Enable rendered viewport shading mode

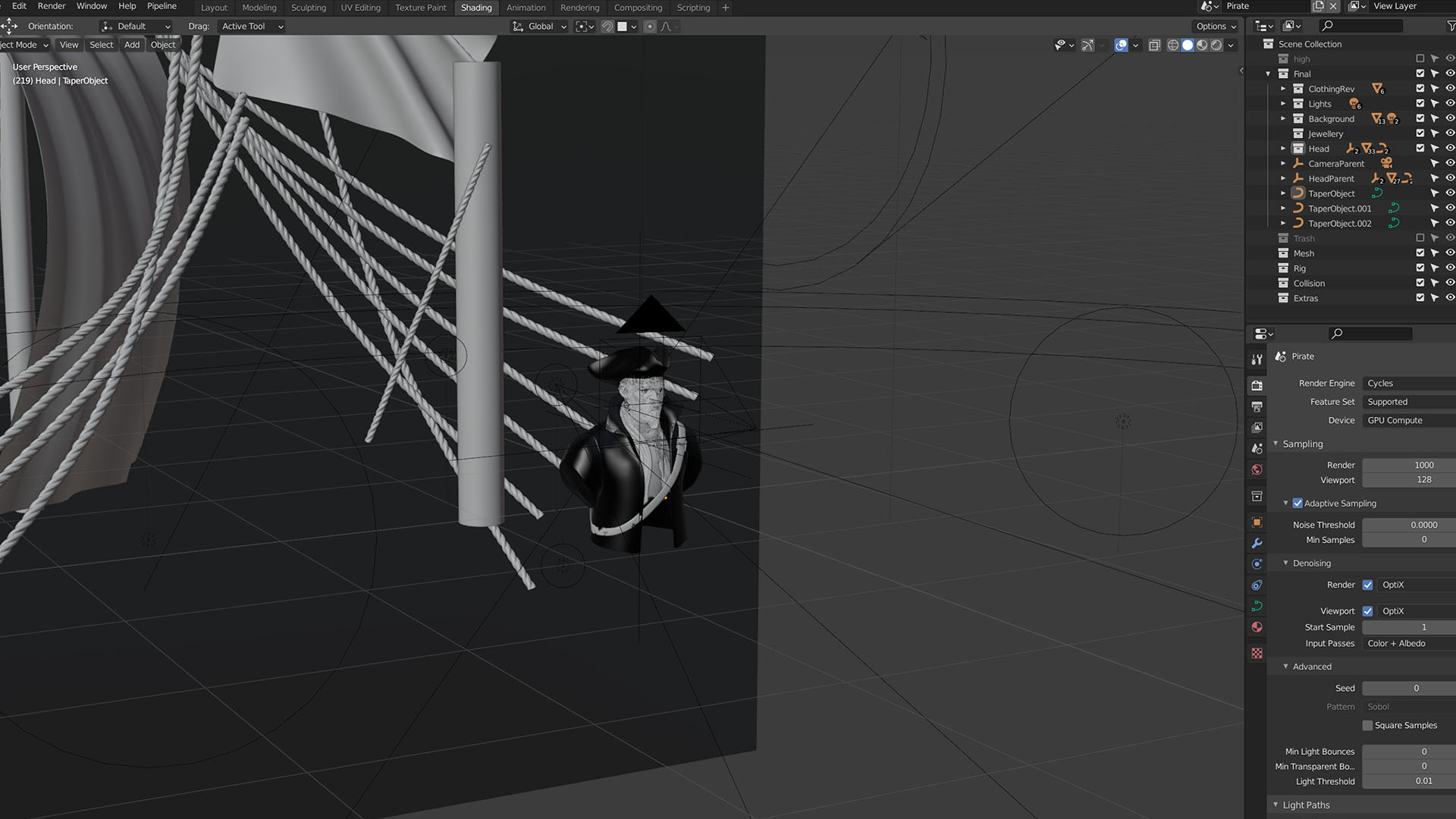point(1216,45)
